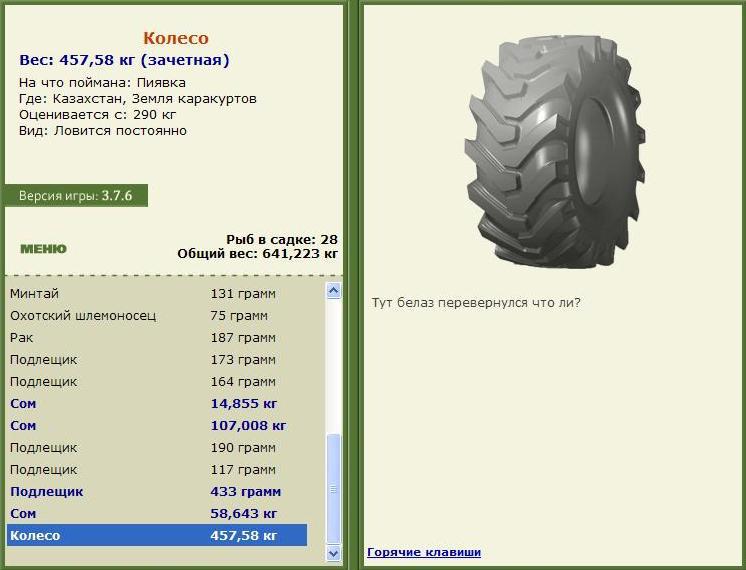
Task: Select the Охотский шлемоносец row
Action: click(157, 315)
